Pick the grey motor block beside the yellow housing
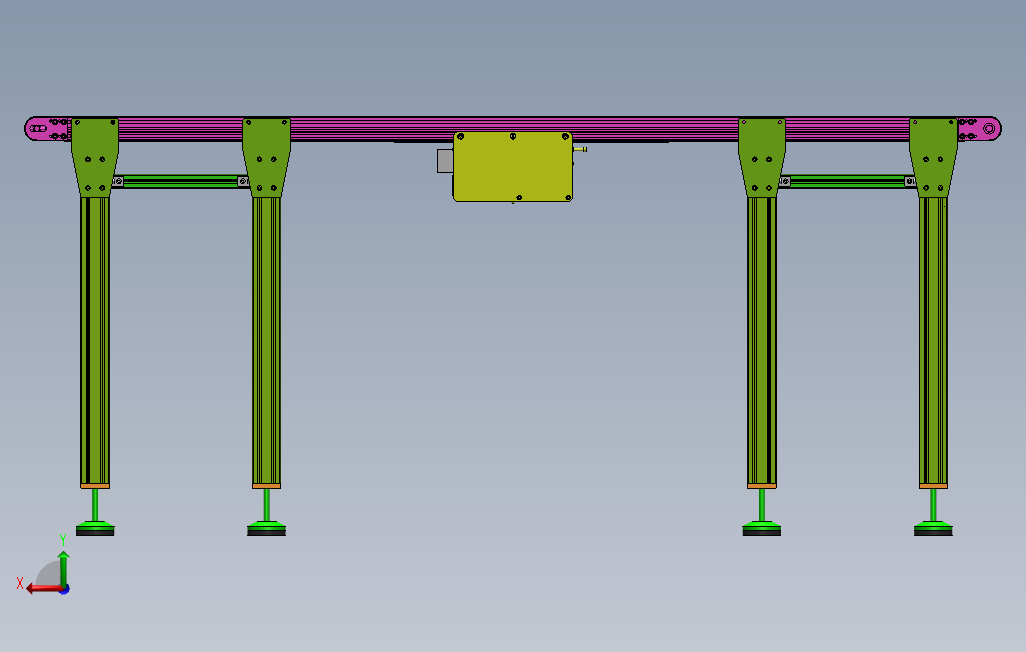 (445, 161)
